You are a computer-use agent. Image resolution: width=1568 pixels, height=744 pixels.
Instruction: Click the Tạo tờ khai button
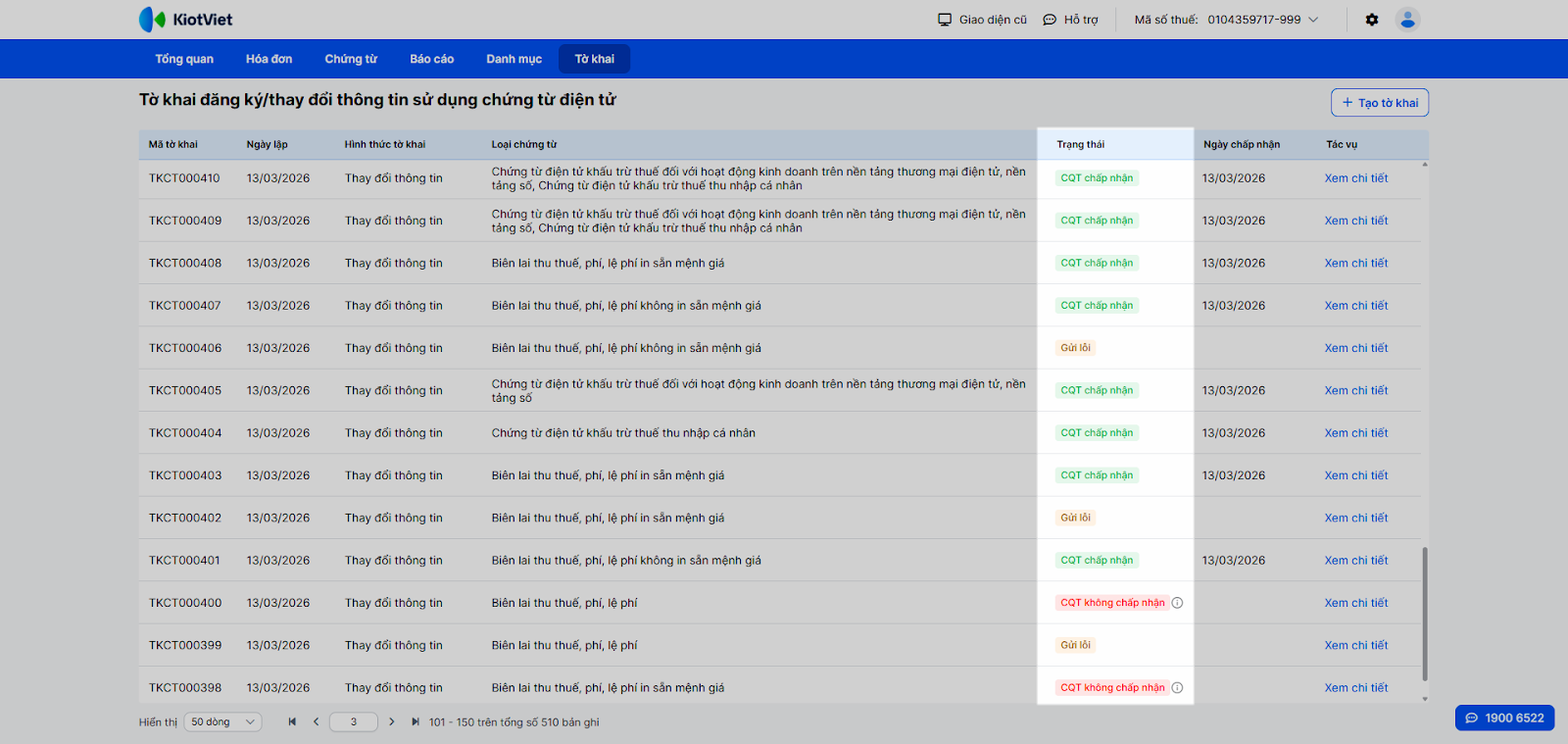(1380, 103)
